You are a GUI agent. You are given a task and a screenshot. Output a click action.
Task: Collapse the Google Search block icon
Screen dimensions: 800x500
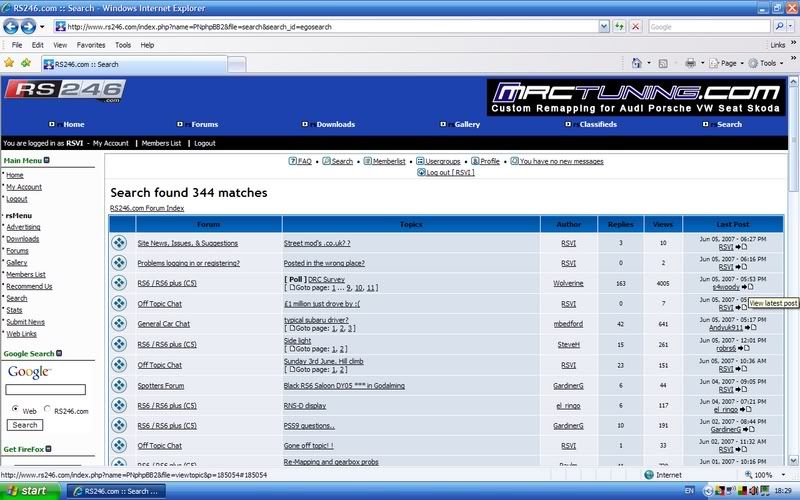point(59,353)
